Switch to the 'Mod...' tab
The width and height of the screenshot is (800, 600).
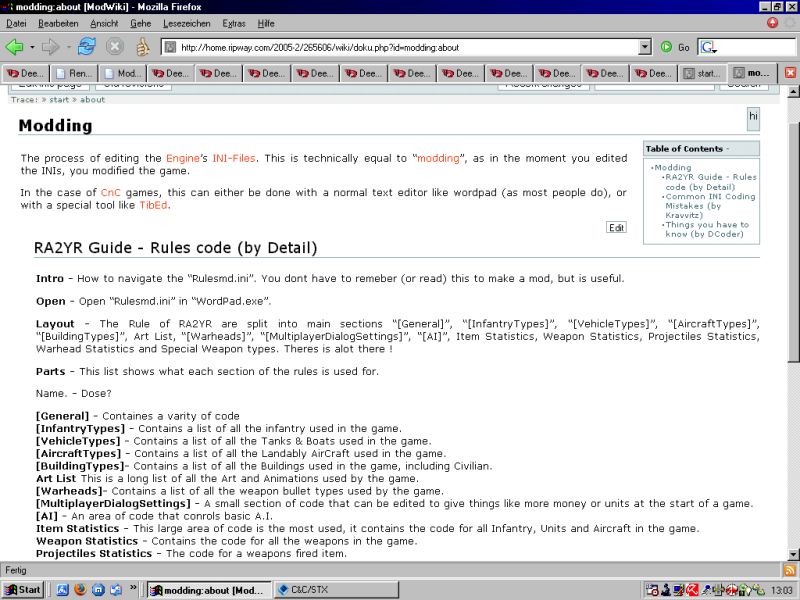(x=123, y=73)
